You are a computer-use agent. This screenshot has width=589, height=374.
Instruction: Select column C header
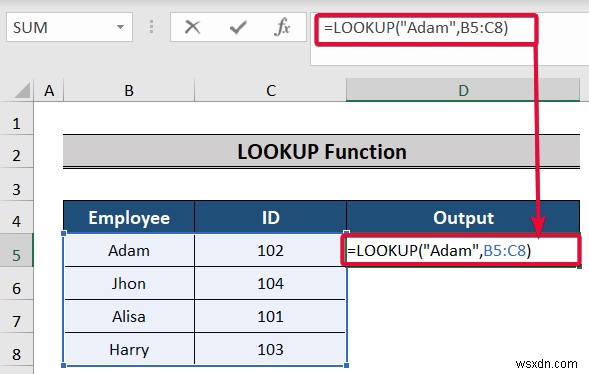point(270,90)
